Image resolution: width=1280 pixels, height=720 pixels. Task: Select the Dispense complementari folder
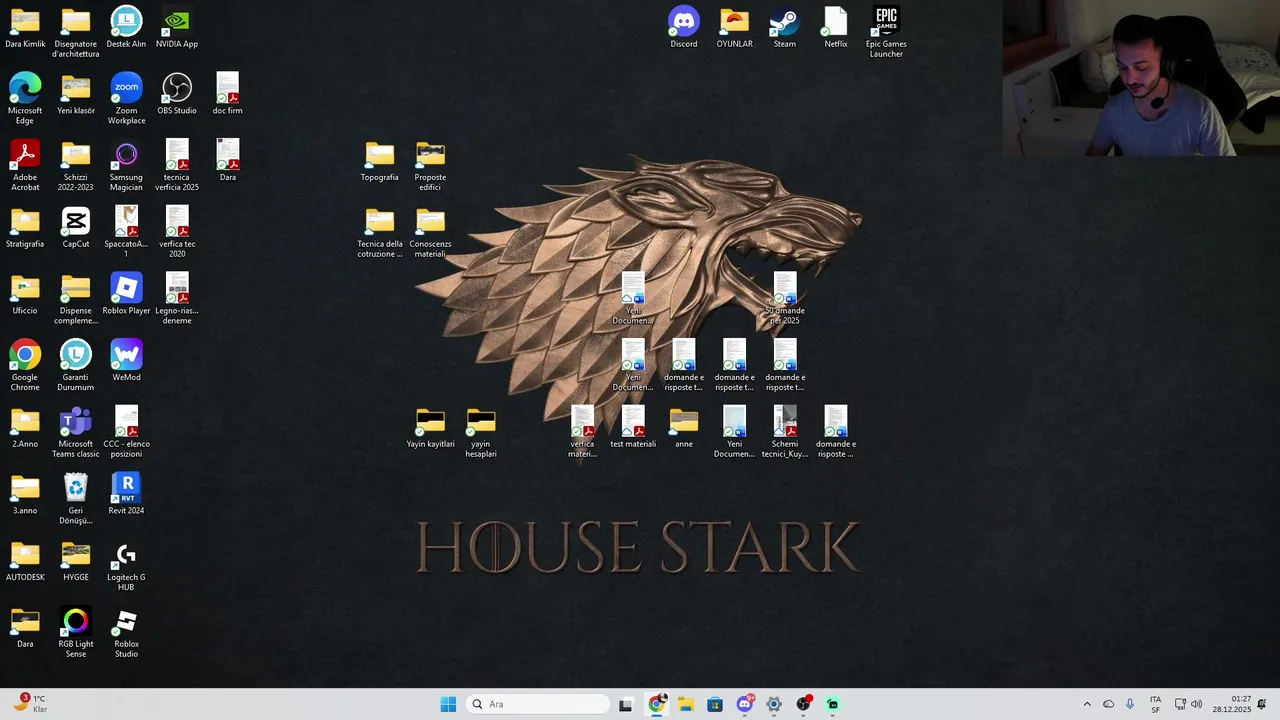click(76, 298)
